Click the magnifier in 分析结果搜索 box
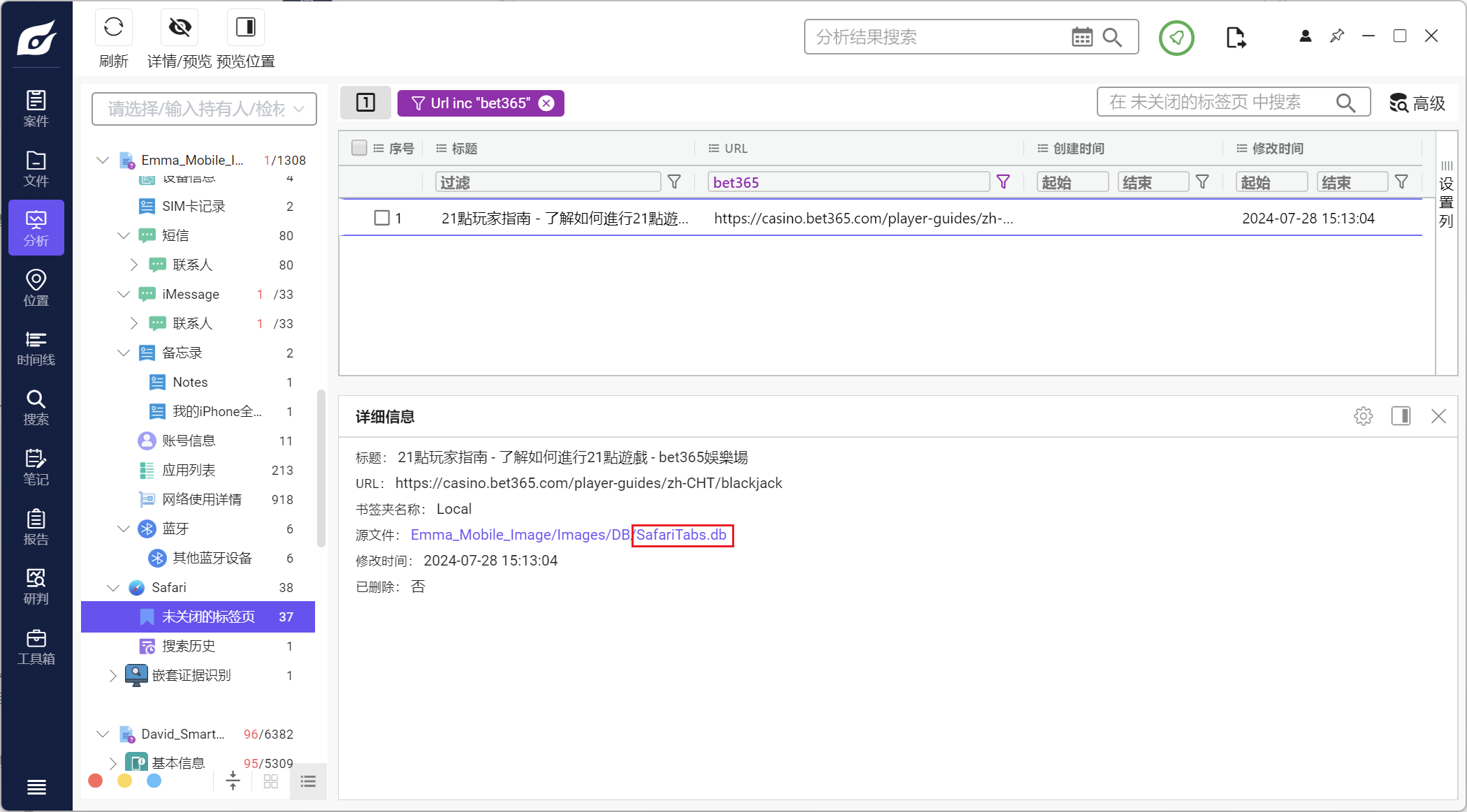 point(1112,37)
